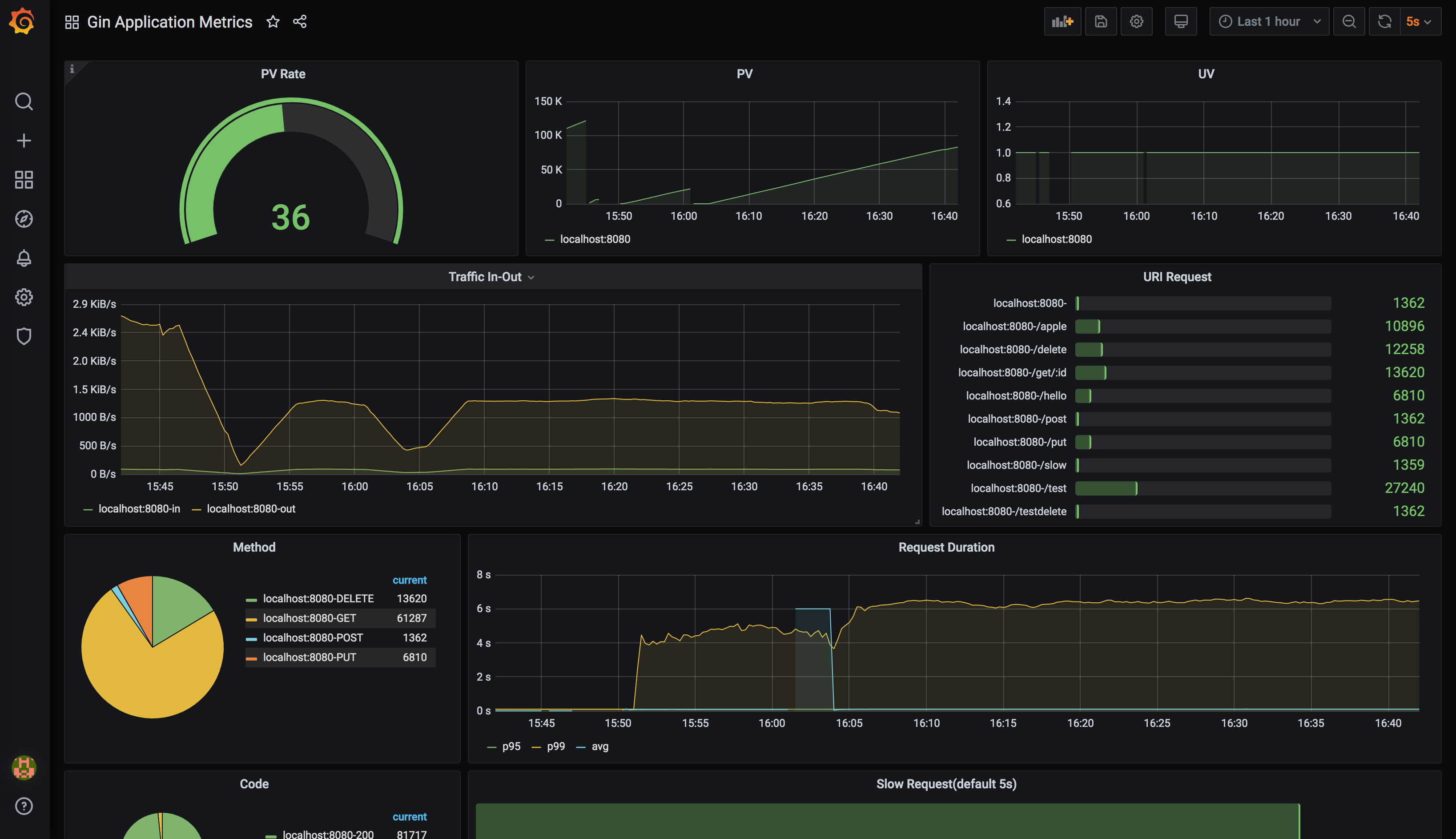This screenshot has width=1456, height=839.
Task: Open the user profile avatar menu
Action: [x=24, y=768]
